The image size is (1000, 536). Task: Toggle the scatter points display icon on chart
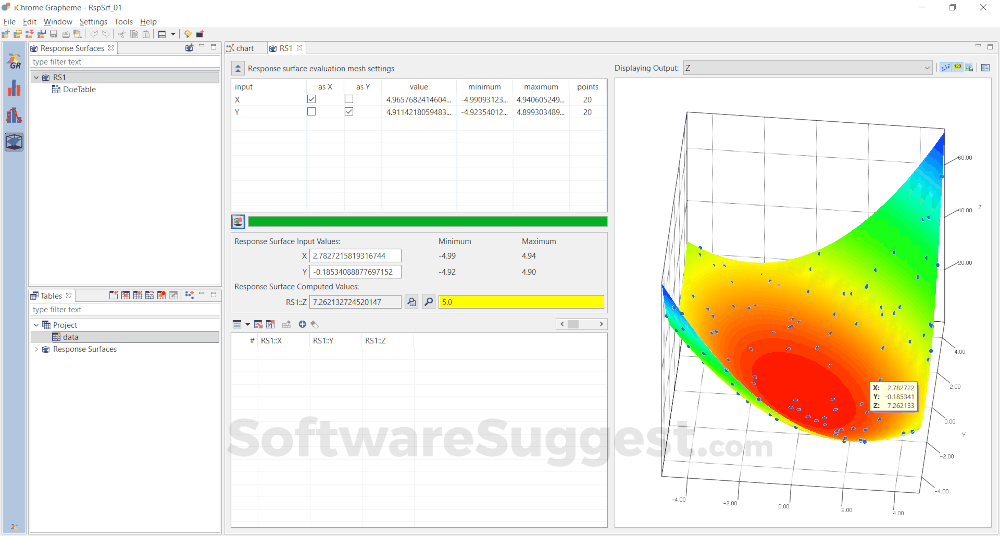click(946, 68)
